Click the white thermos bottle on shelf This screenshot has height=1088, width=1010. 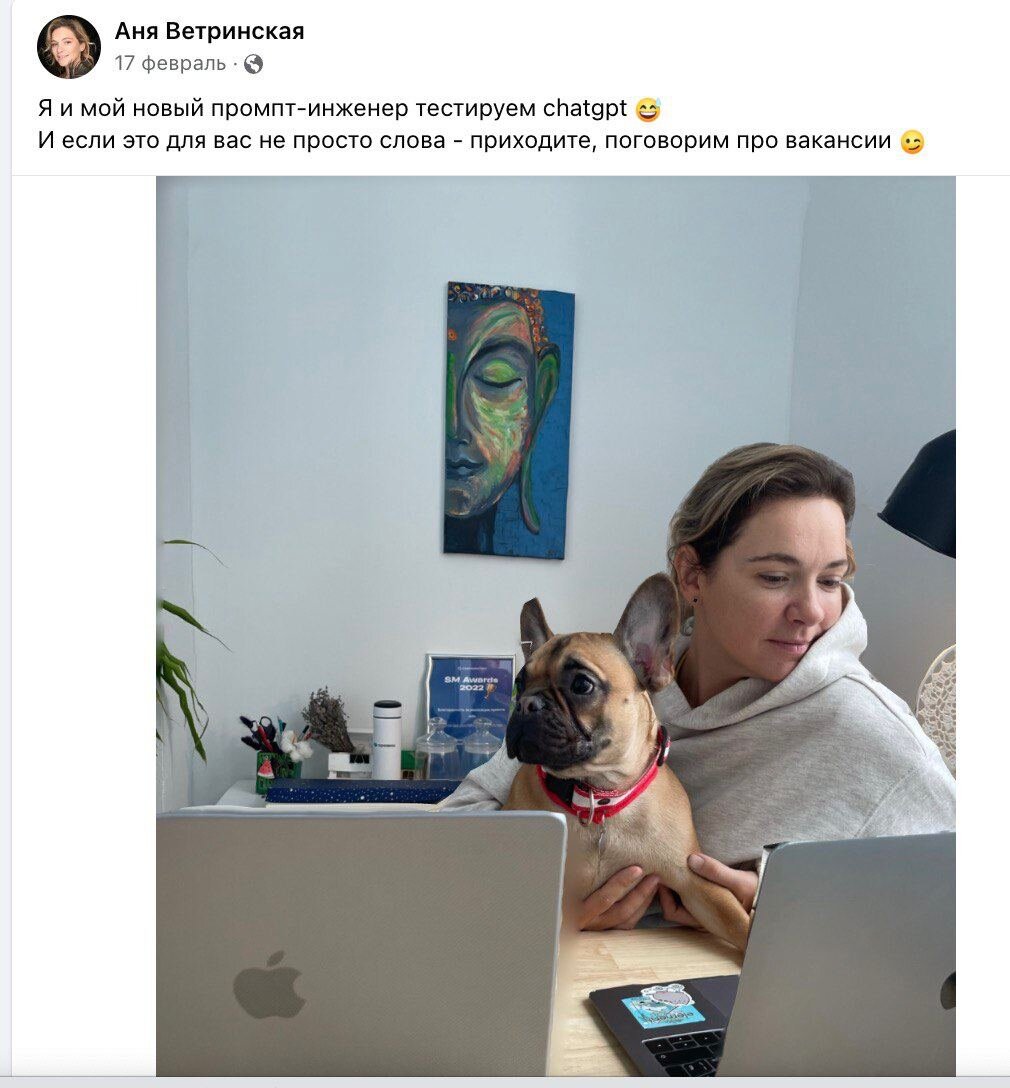pyautogui.click(x=386, y=740)
